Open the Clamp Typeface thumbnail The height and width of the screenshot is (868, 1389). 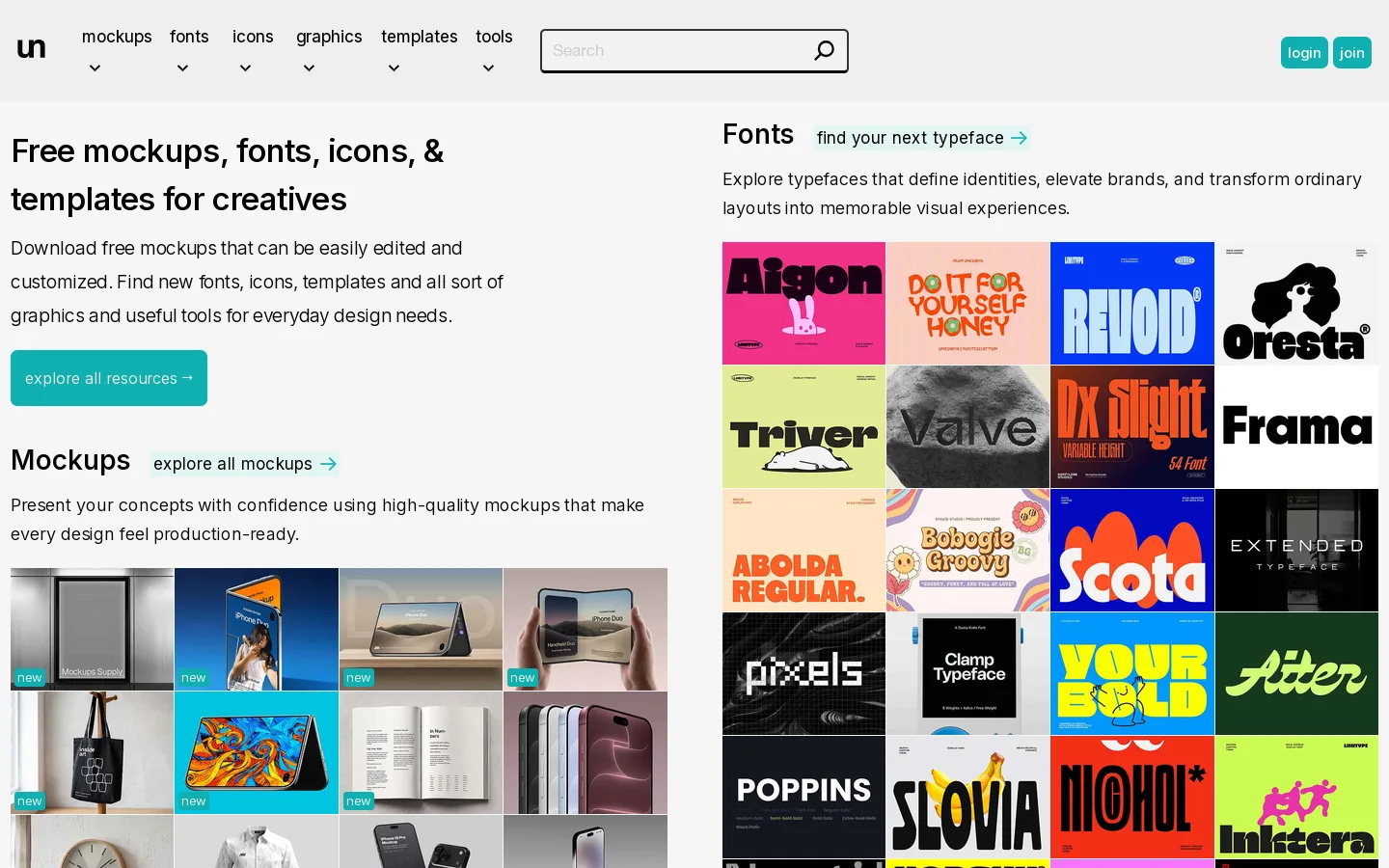967,673
